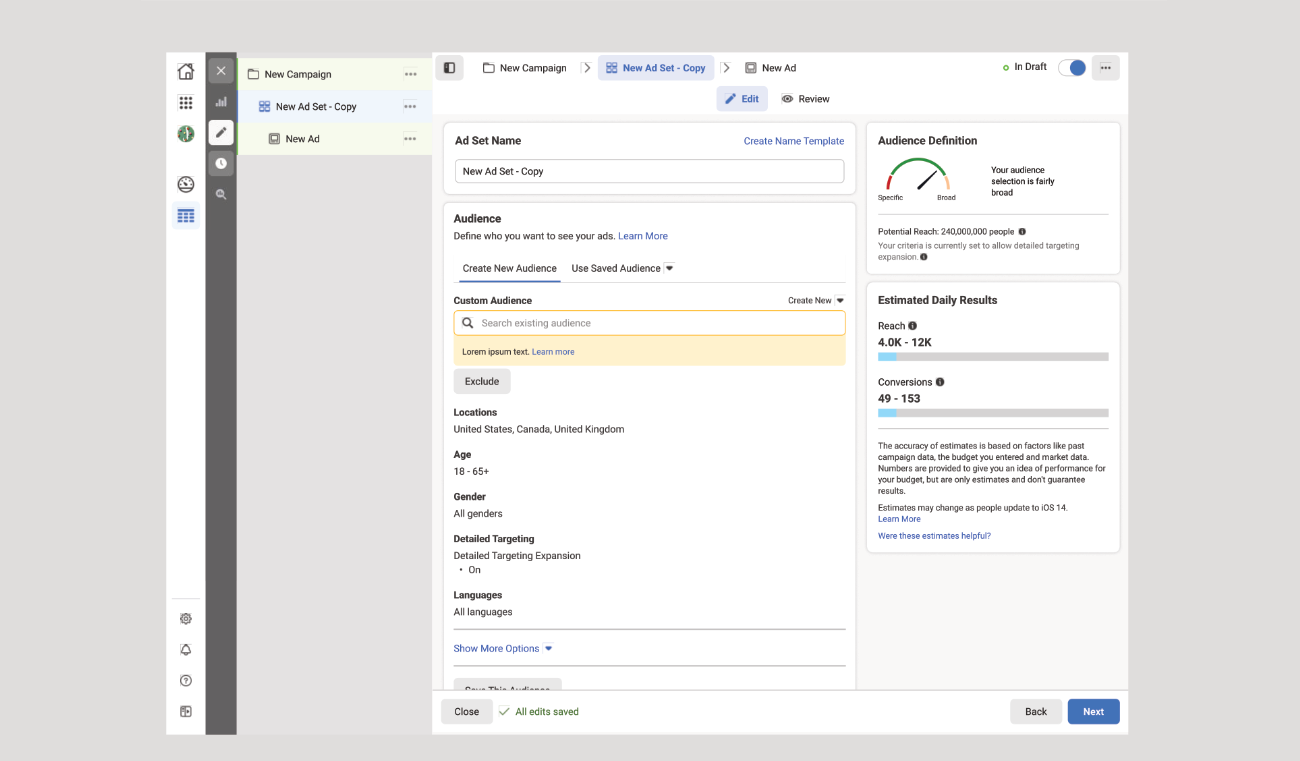This screenshot has width=1300, height=761.
Task: Open the all tools grid icon
Action: pos(185,103)
